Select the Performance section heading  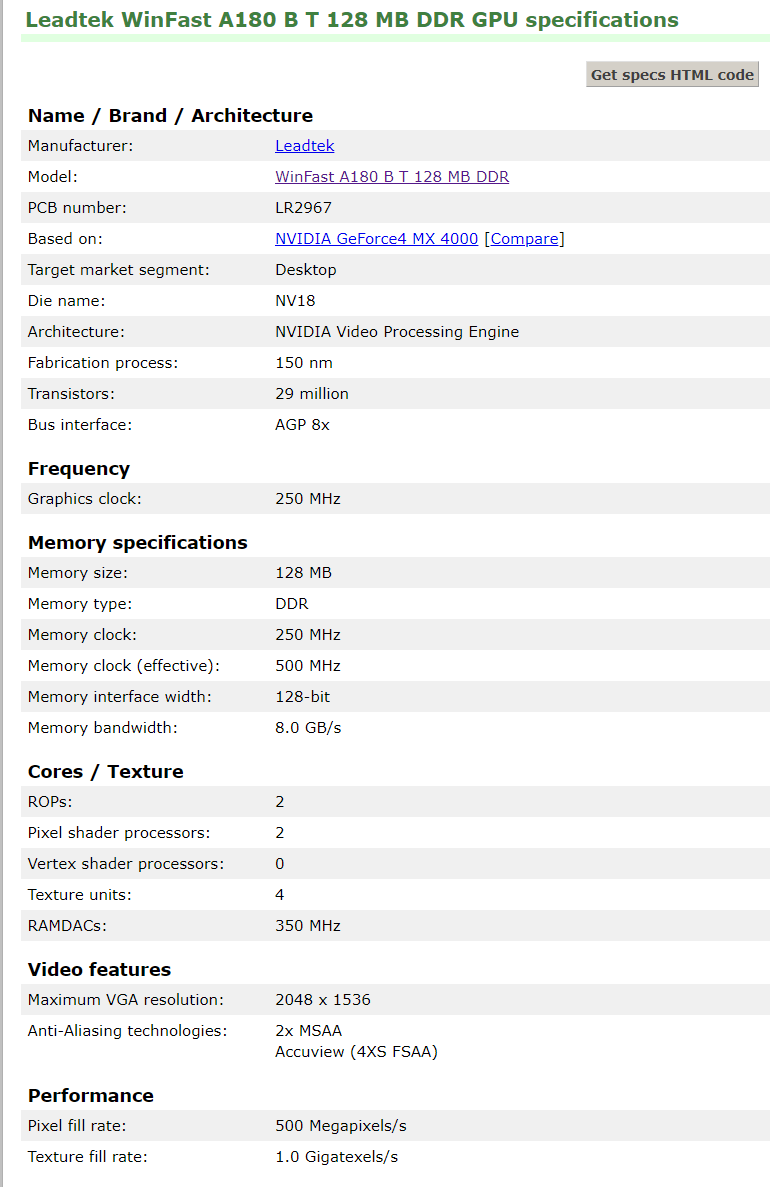coord(90,1096)
